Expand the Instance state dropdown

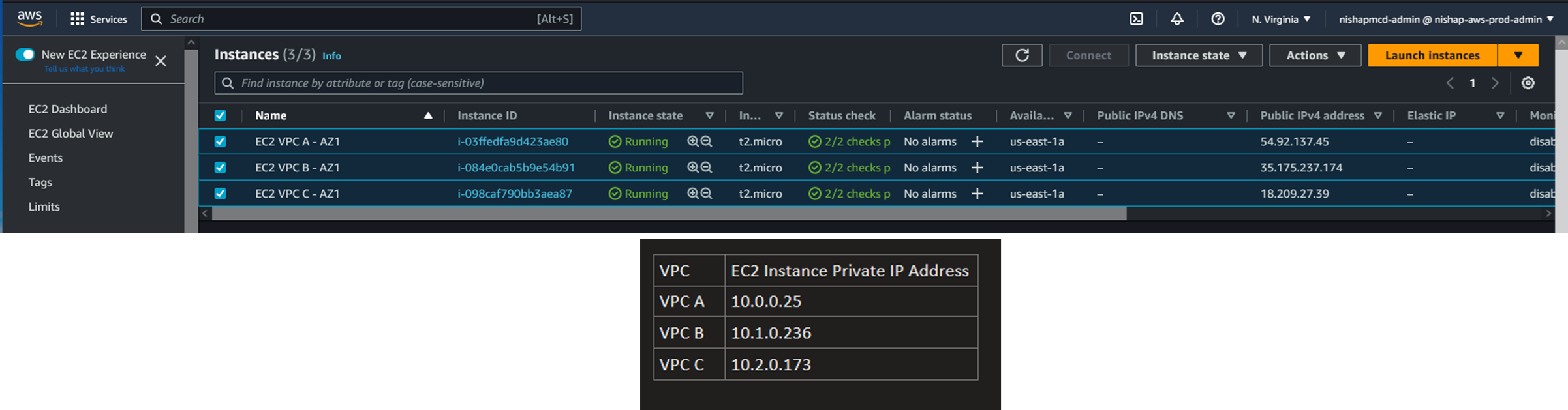click(1198, 55)
